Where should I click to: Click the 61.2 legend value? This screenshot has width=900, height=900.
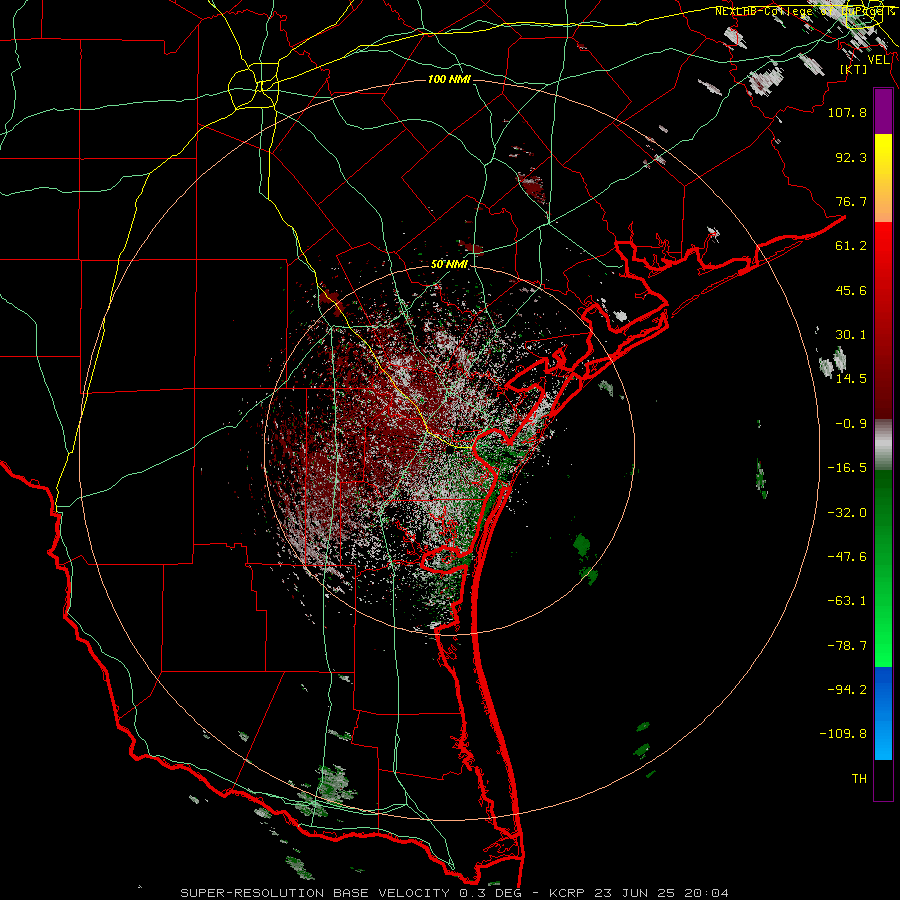(x=851, y=246)
